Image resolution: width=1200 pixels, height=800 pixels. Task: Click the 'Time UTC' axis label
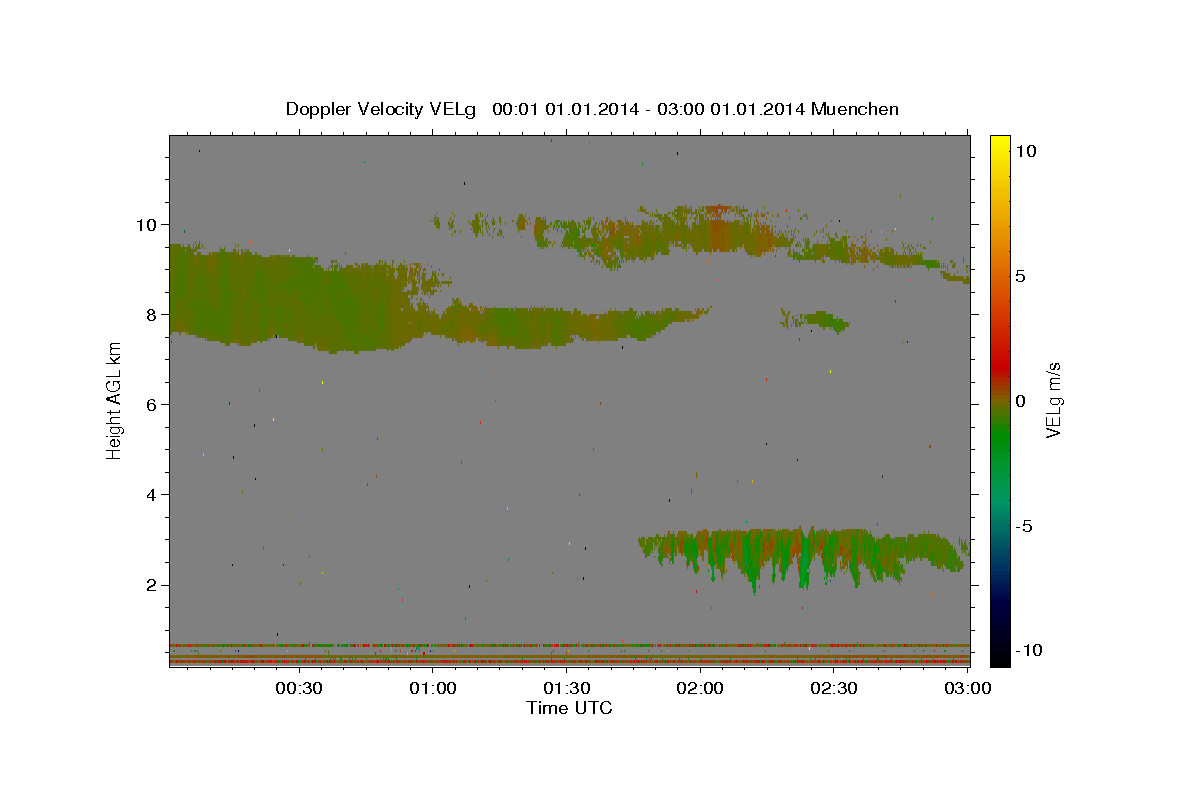(569, 708)
